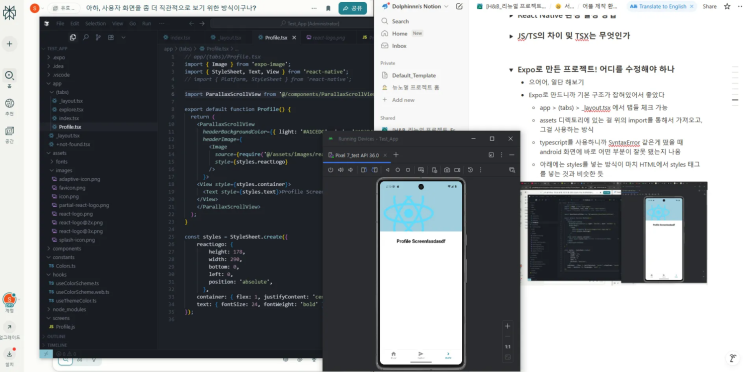Open useThemeColor.ts in the file tree
The image size is (743, 372).
[76, 300]
